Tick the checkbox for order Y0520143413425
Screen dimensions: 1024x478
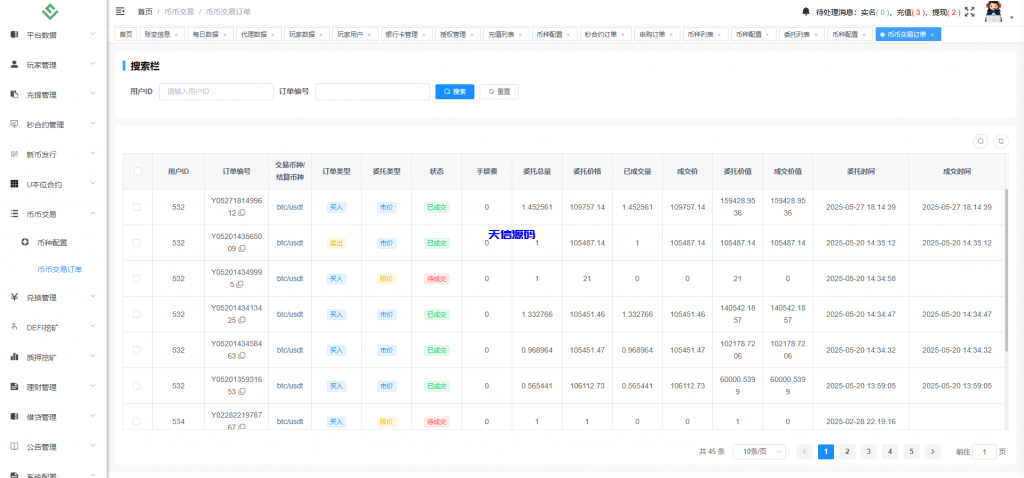pyautogui.click(x=137, y=314)
